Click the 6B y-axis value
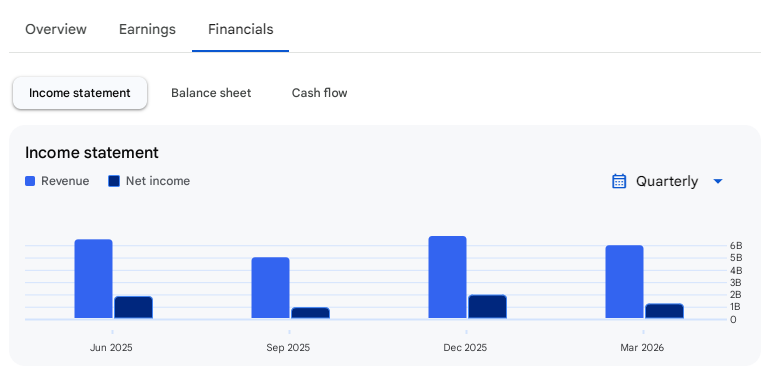The image size is (778, 385). pyautogui.click(x=736, y=246)
